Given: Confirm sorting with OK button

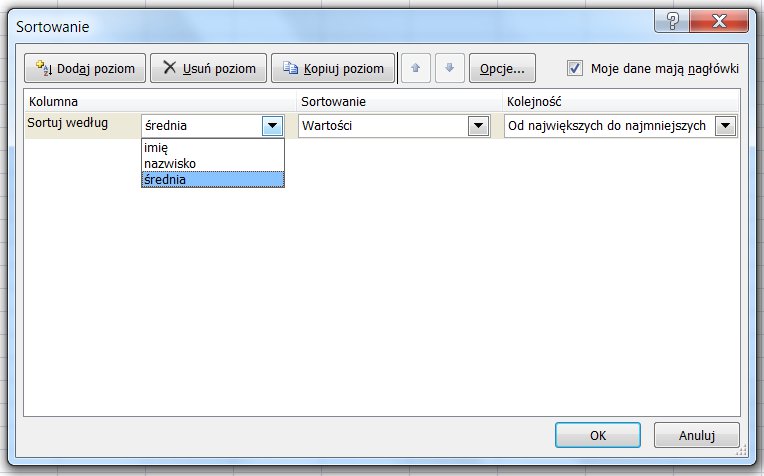Looking at the screenshot, I should click(x=598, y=435).
